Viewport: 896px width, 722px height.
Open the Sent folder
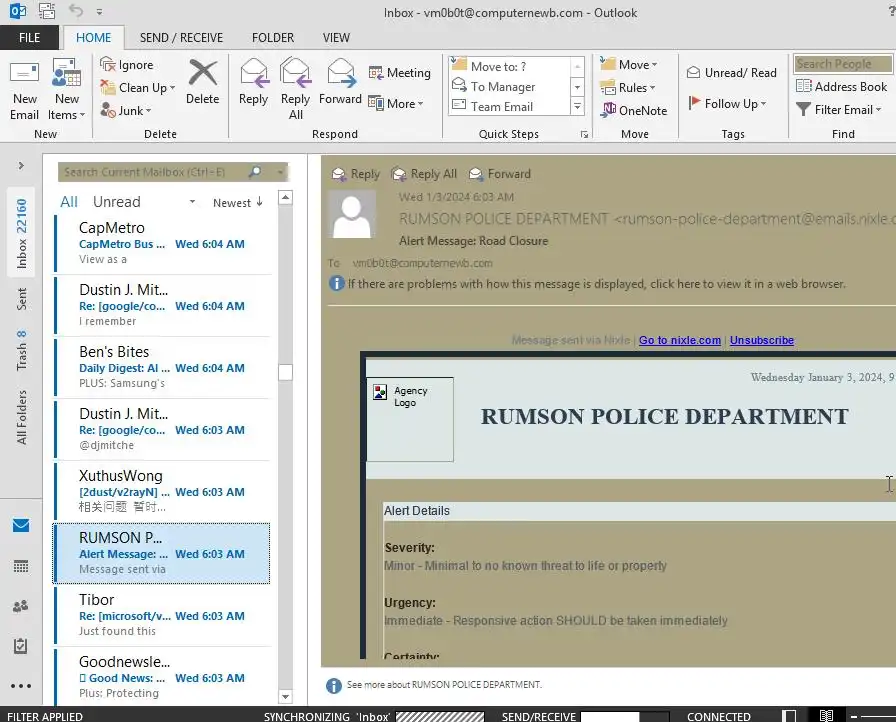(21, 299)
